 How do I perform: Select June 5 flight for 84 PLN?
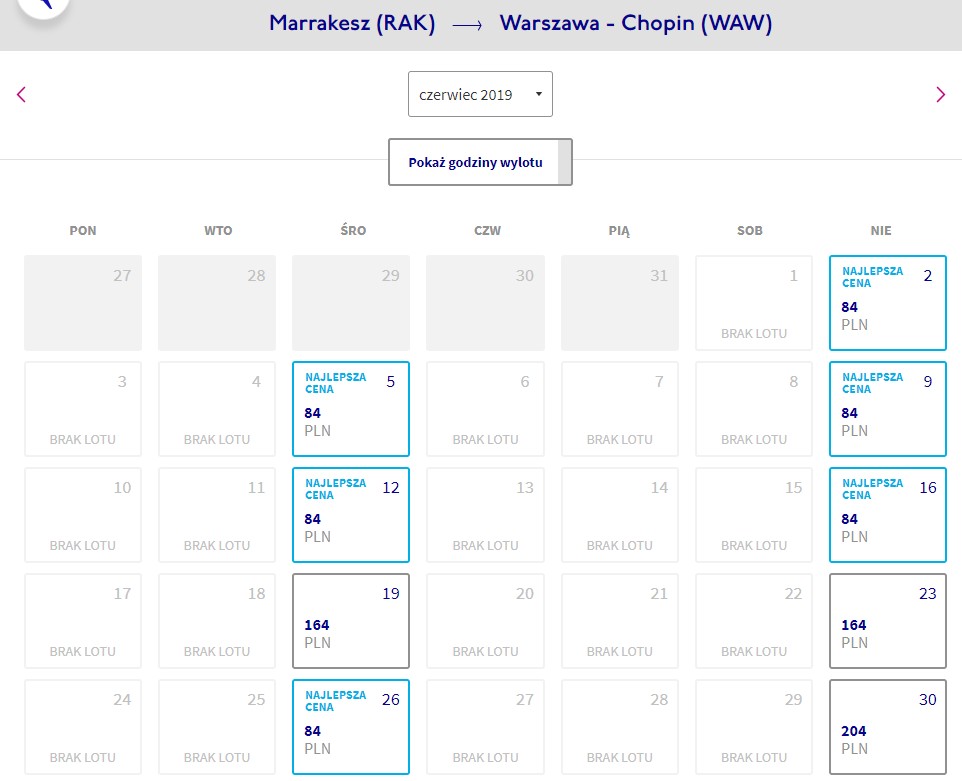coord(351,409)
